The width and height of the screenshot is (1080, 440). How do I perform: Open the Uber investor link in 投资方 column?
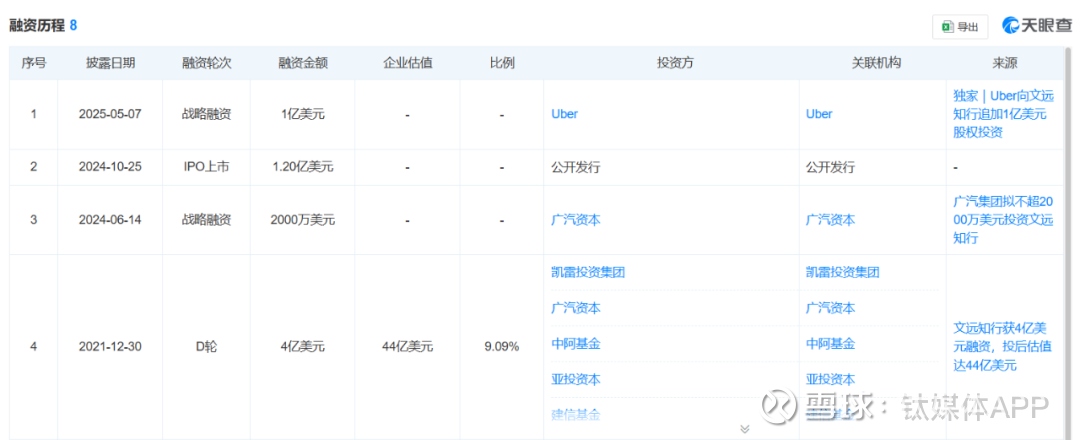point(565,114)
